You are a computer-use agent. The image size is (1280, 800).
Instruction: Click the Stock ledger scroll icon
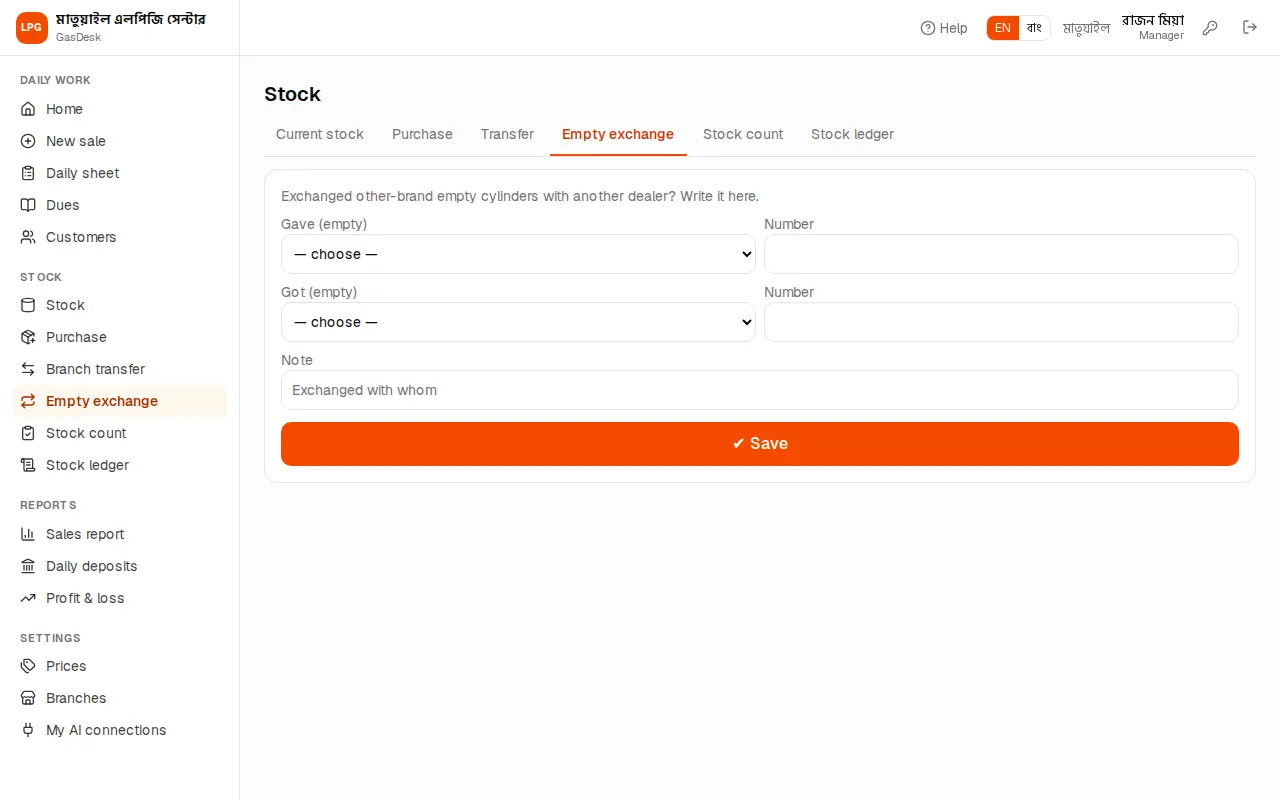tap(28, 465)
